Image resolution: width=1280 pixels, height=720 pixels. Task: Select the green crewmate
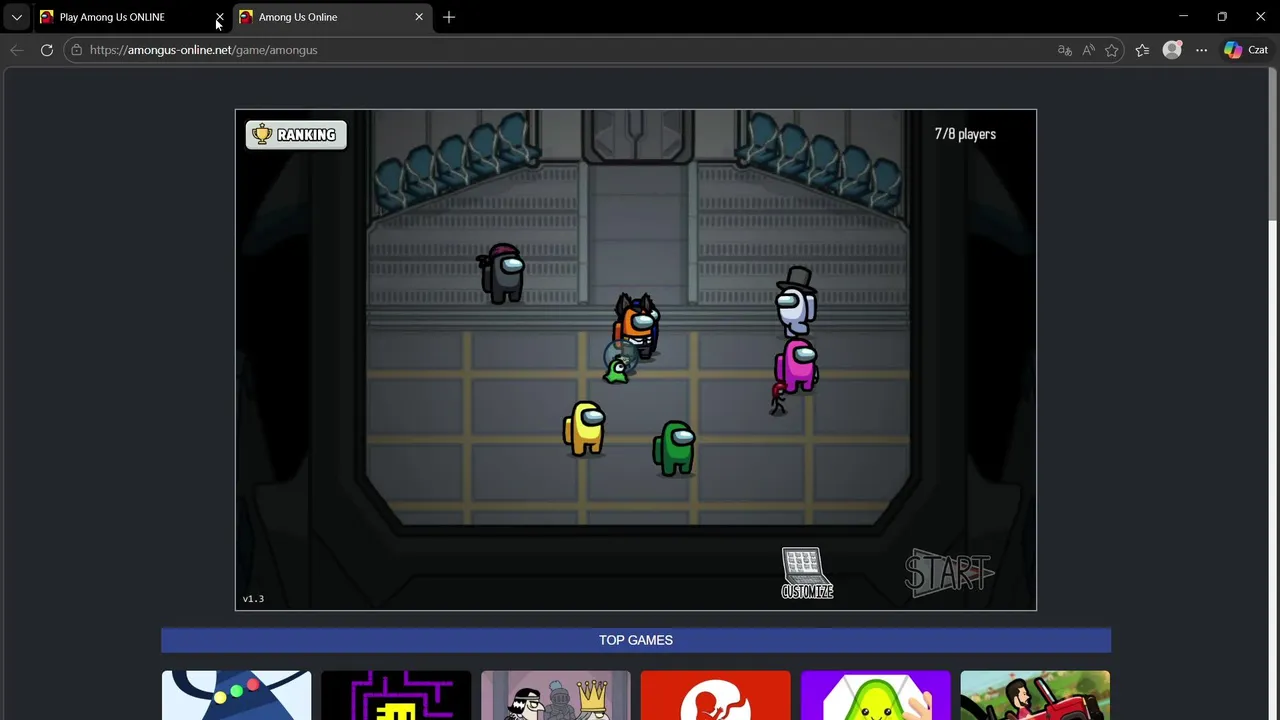pos(675,447)
